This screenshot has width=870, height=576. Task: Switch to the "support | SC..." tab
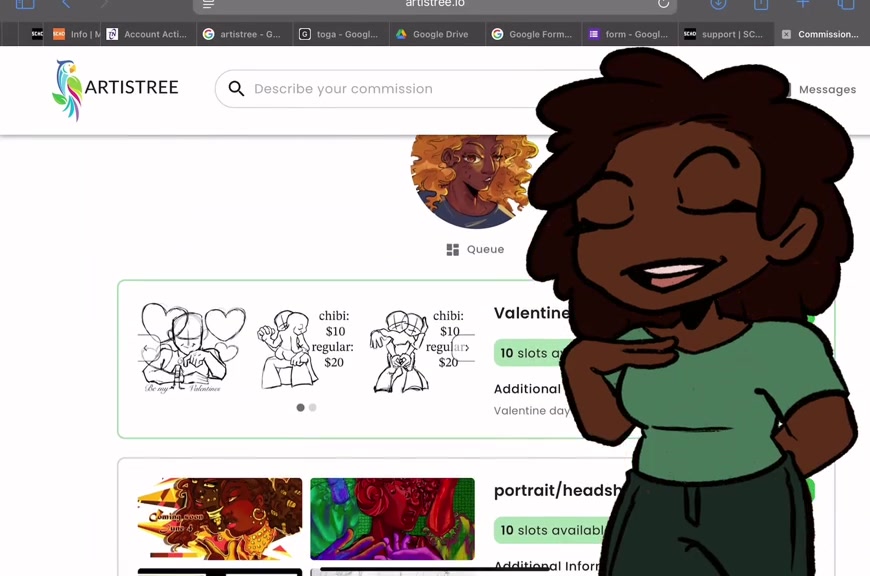[x=726, y=34]
